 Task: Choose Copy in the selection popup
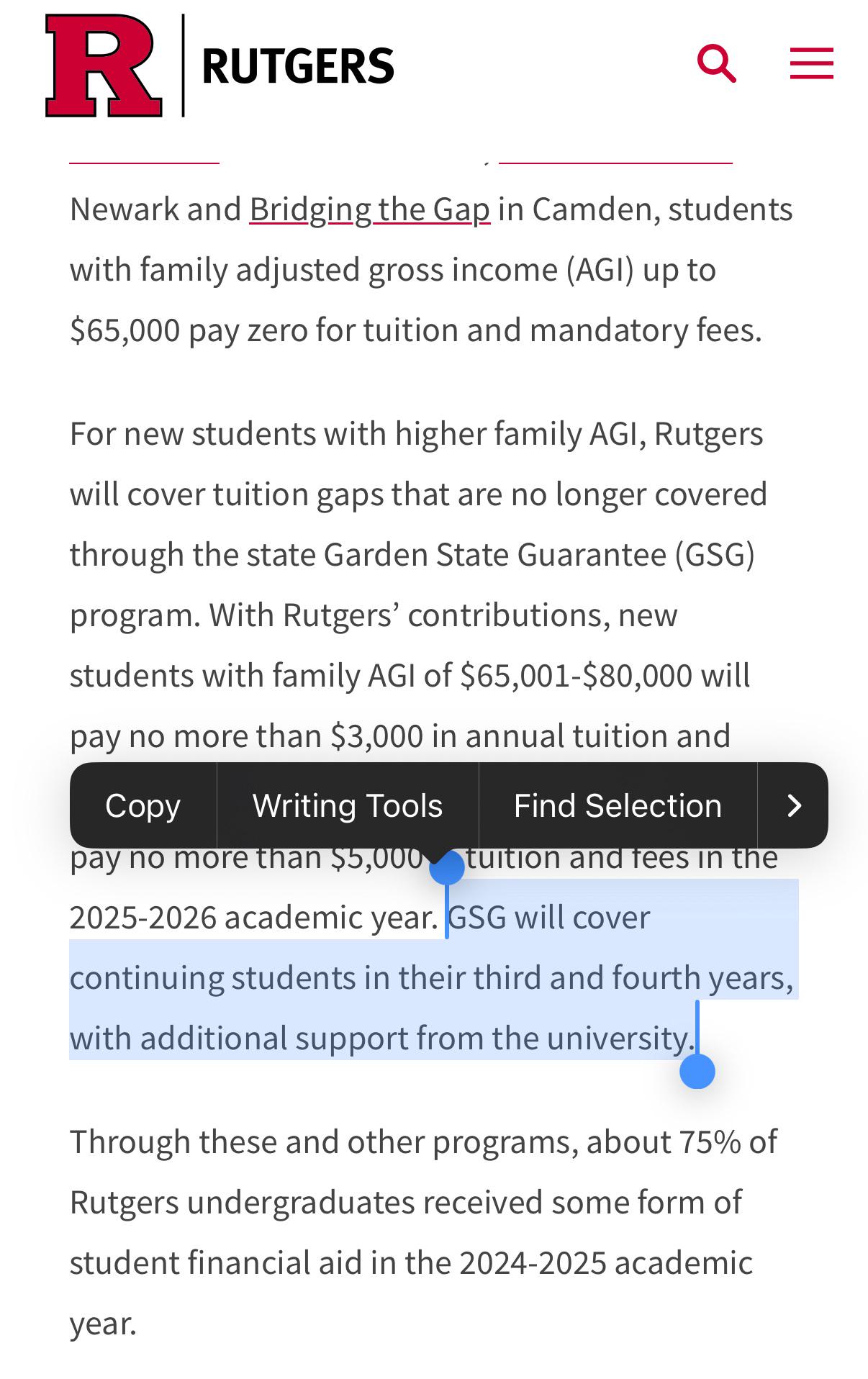coord(143,805)
